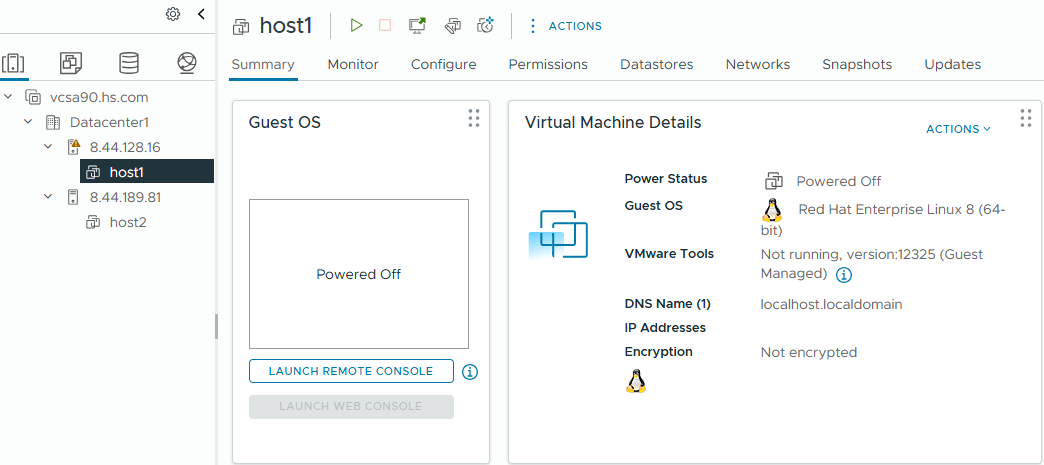Collapse the 8.44.189.81 host node

48,197
